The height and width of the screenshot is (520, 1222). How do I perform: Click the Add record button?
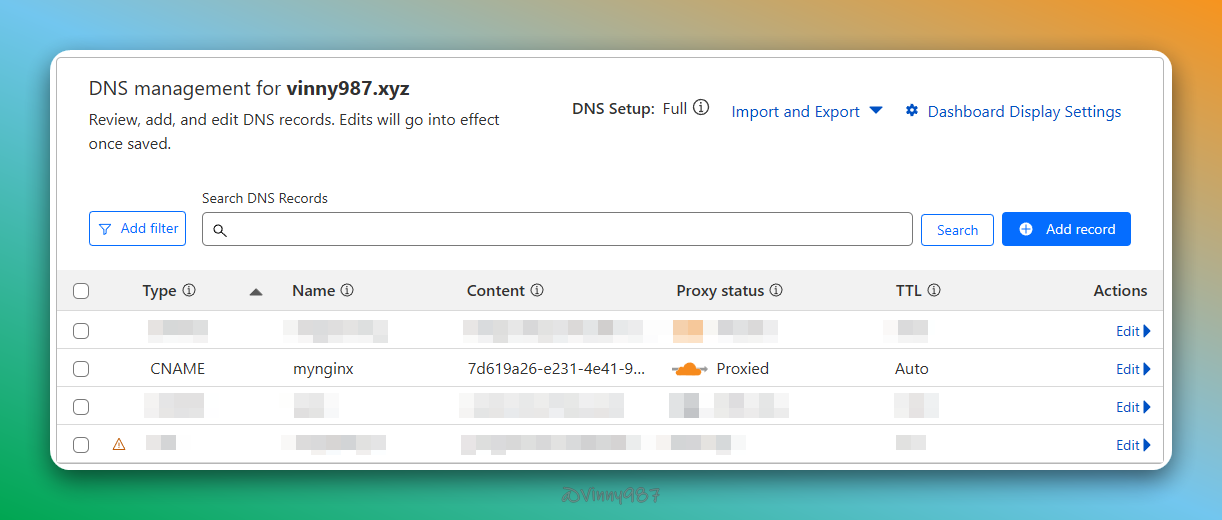coord(1066,229)
